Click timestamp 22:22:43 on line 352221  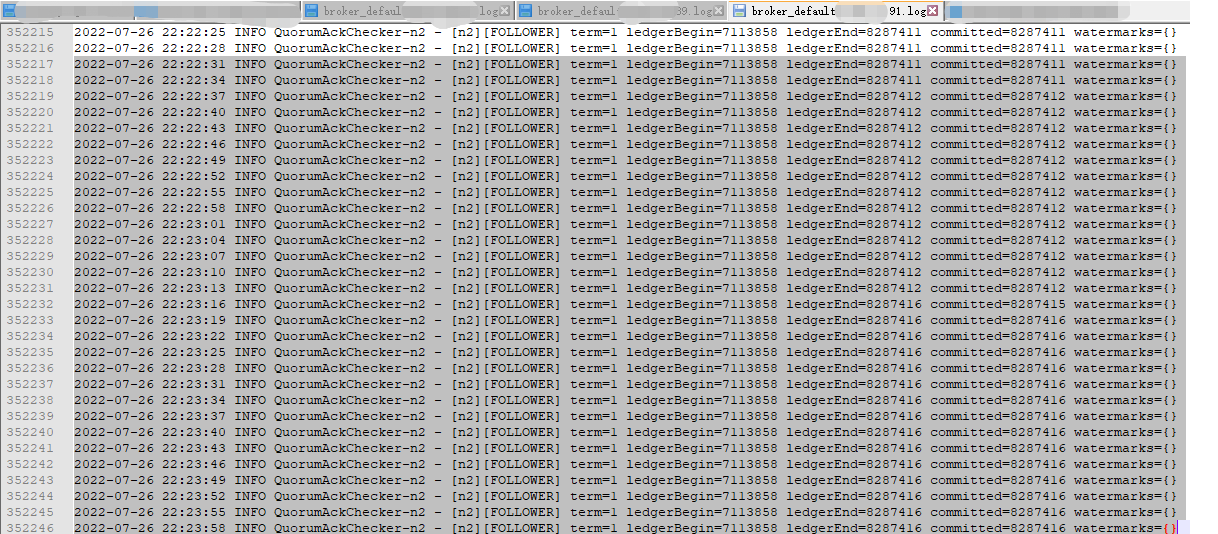click(194, 128)
